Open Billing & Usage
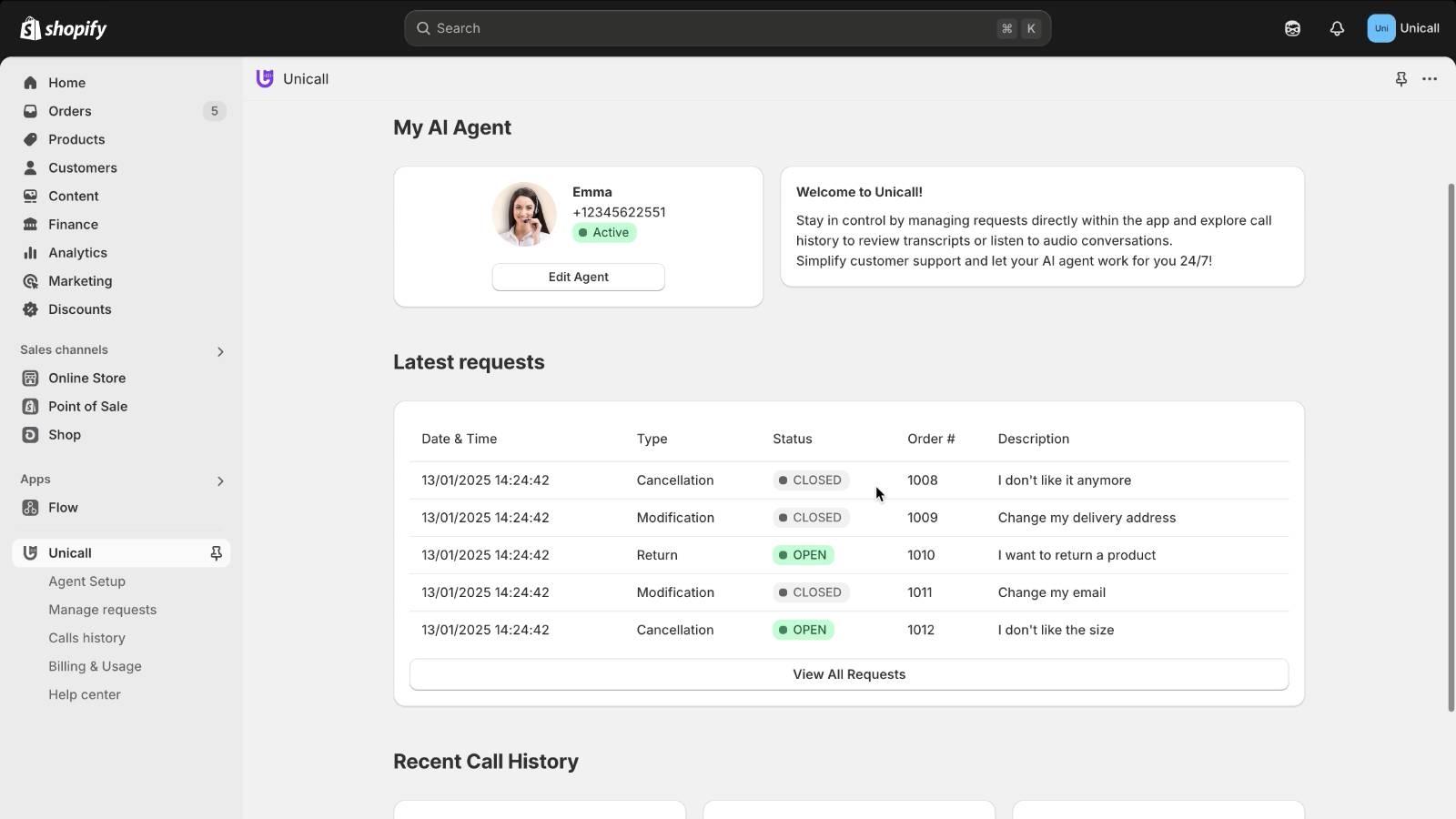 (x=95, y=666)
